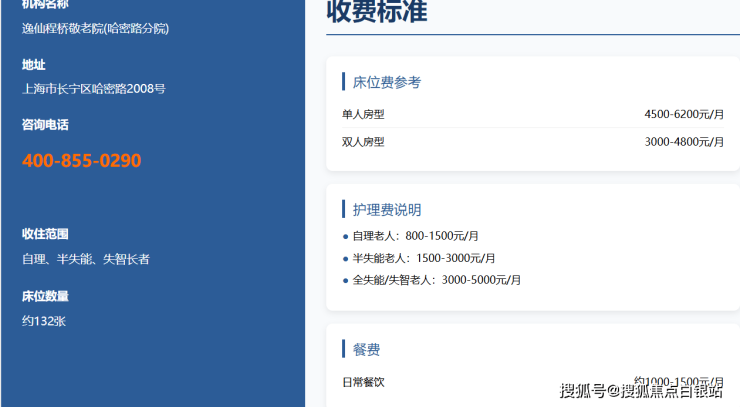
Task: Select the 餐费 section title
Action: click(x=366, y=349)
